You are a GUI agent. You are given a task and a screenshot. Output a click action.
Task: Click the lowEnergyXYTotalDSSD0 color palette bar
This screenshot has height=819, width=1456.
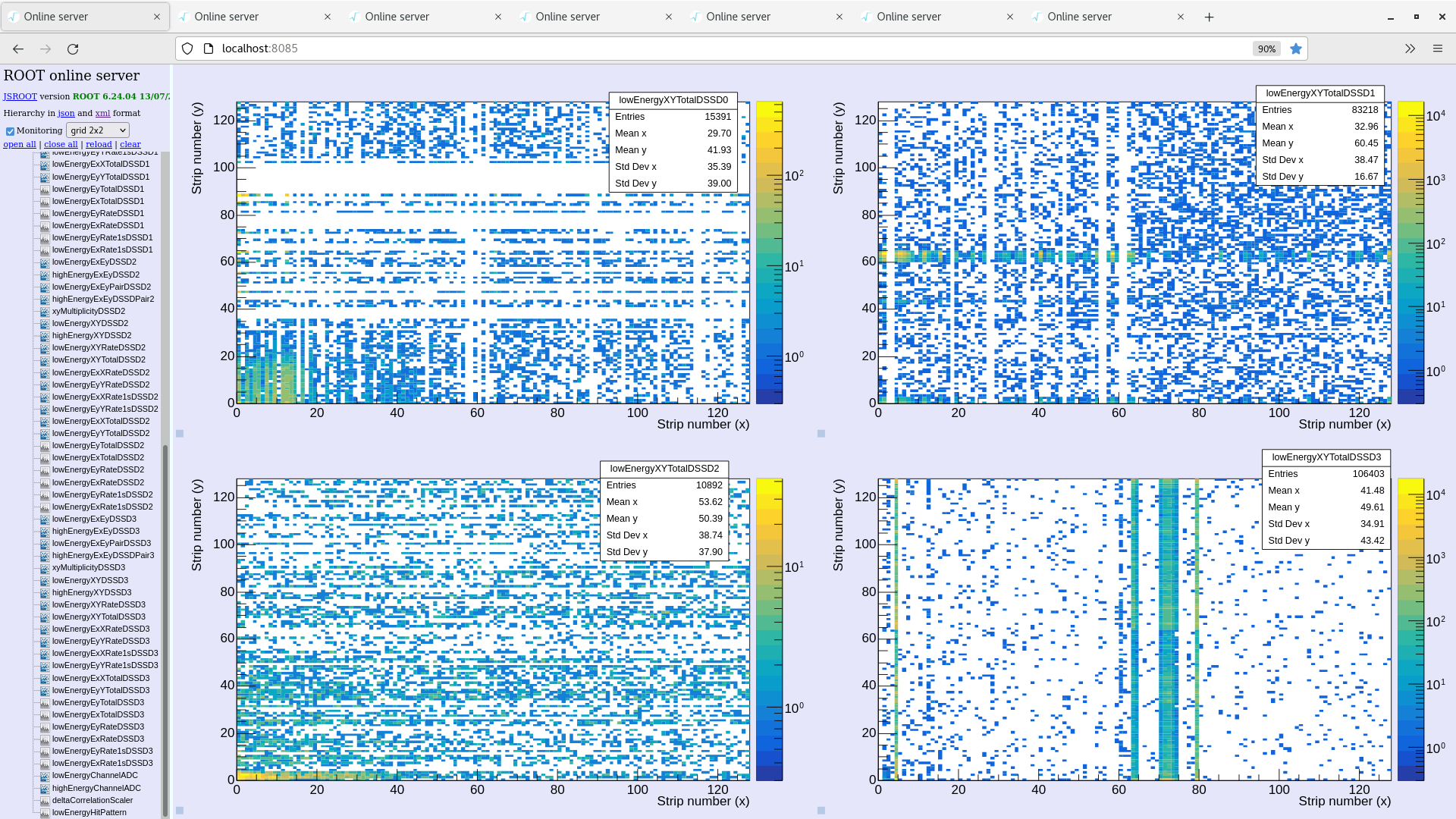(x=769, y=253)
